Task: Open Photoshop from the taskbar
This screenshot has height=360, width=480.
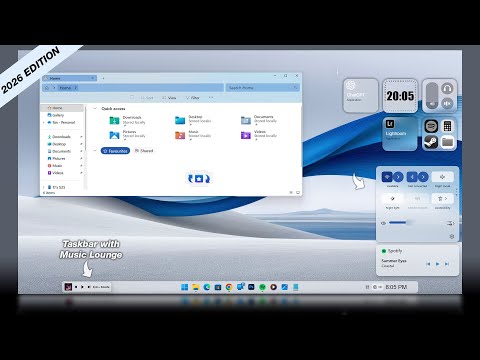Action: [x=251, y=287]
